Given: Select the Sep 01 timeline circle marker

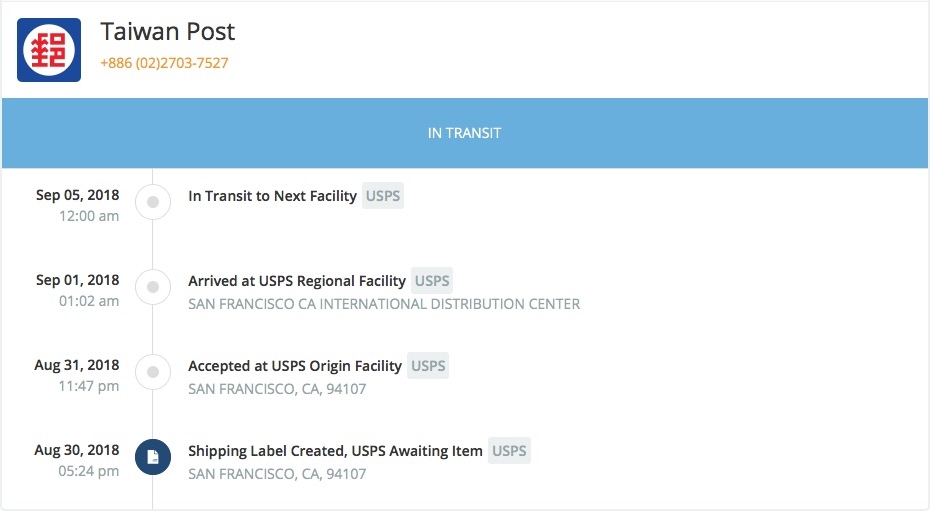Looking at the screenshot, I should [153, 287].
